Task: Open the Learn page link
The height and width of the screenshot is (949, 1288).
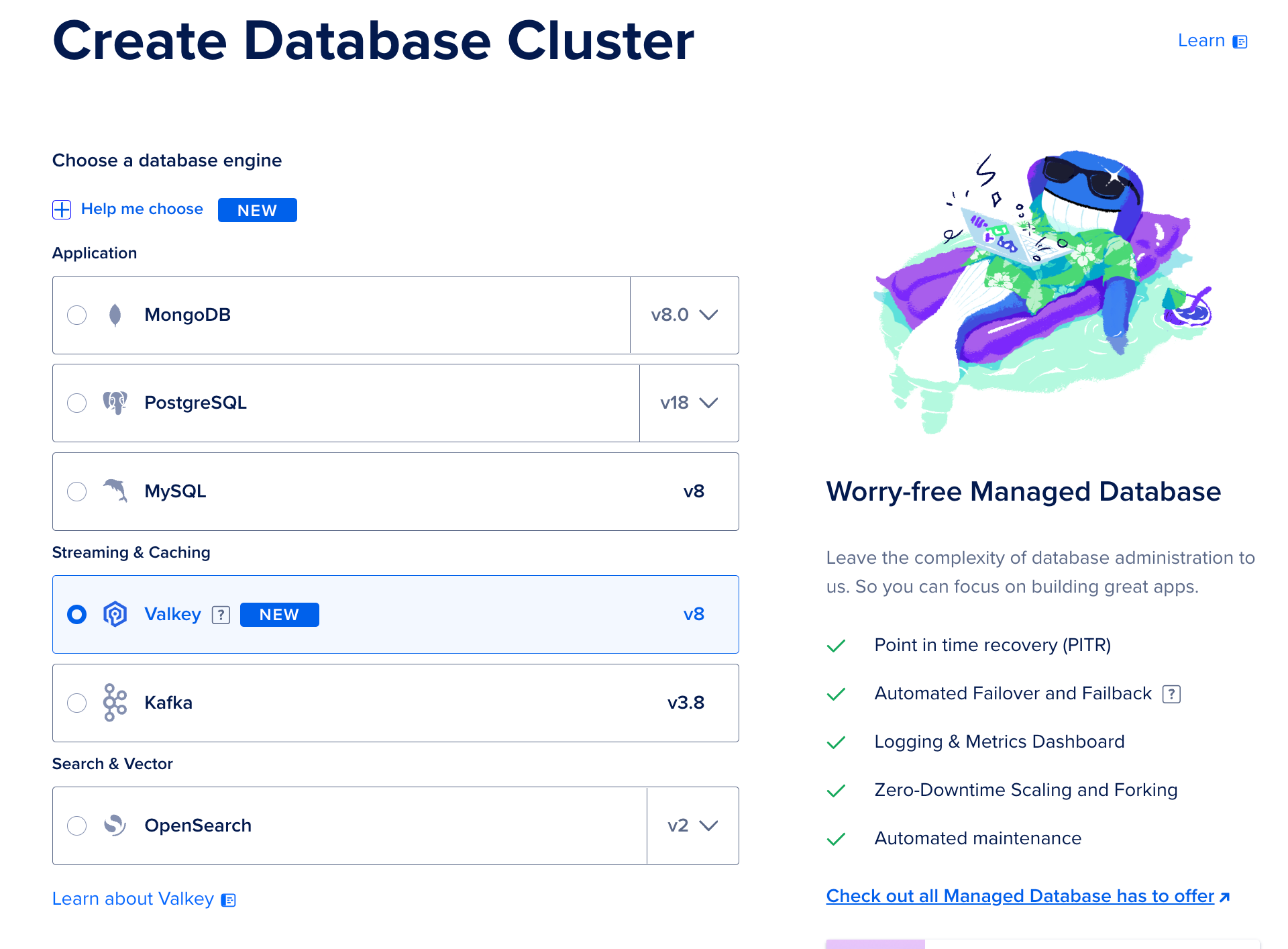Action: [x=1201, y=40]
